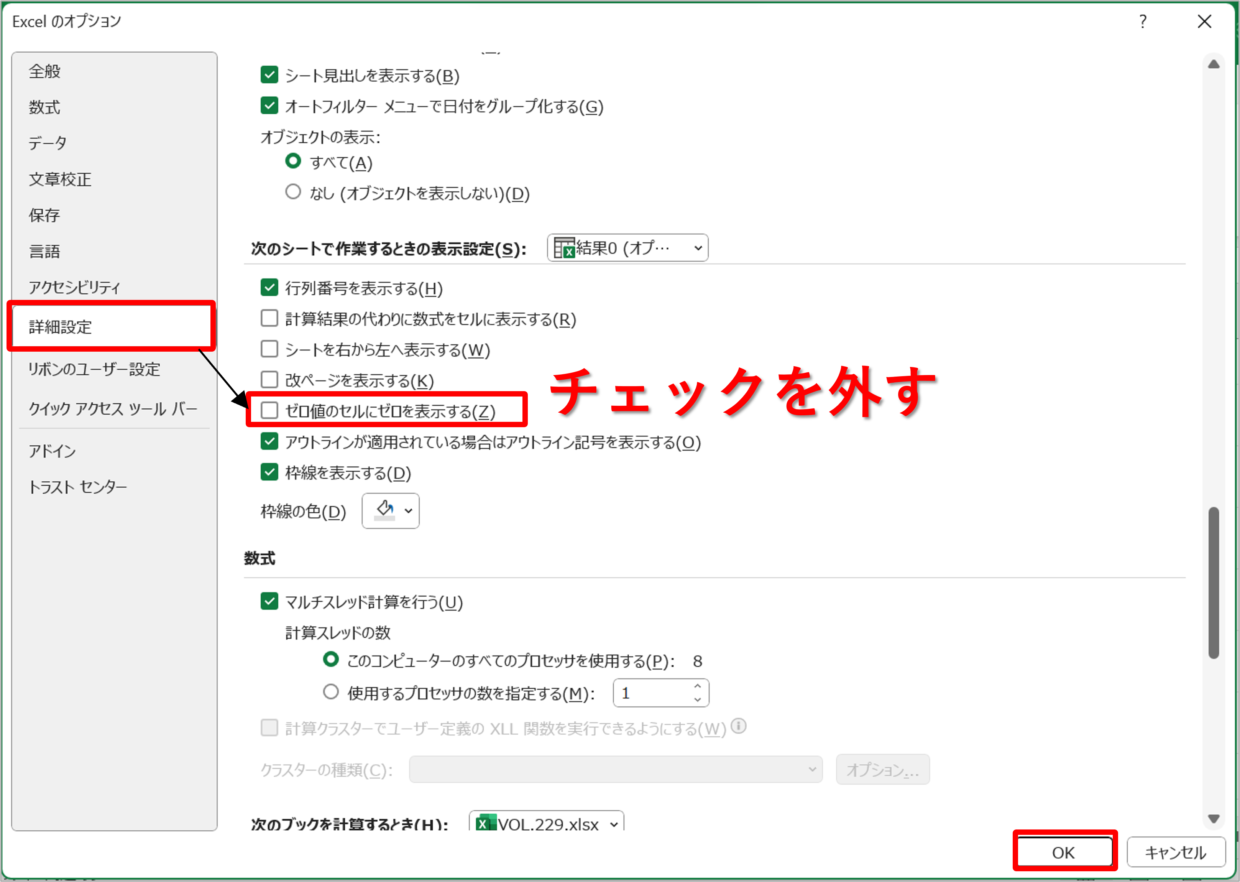The height and width of the screenshot is (882, 1240).
Task: Select 使用するプロセッサの数を指定する radio button
Action: tap(332, 692)
